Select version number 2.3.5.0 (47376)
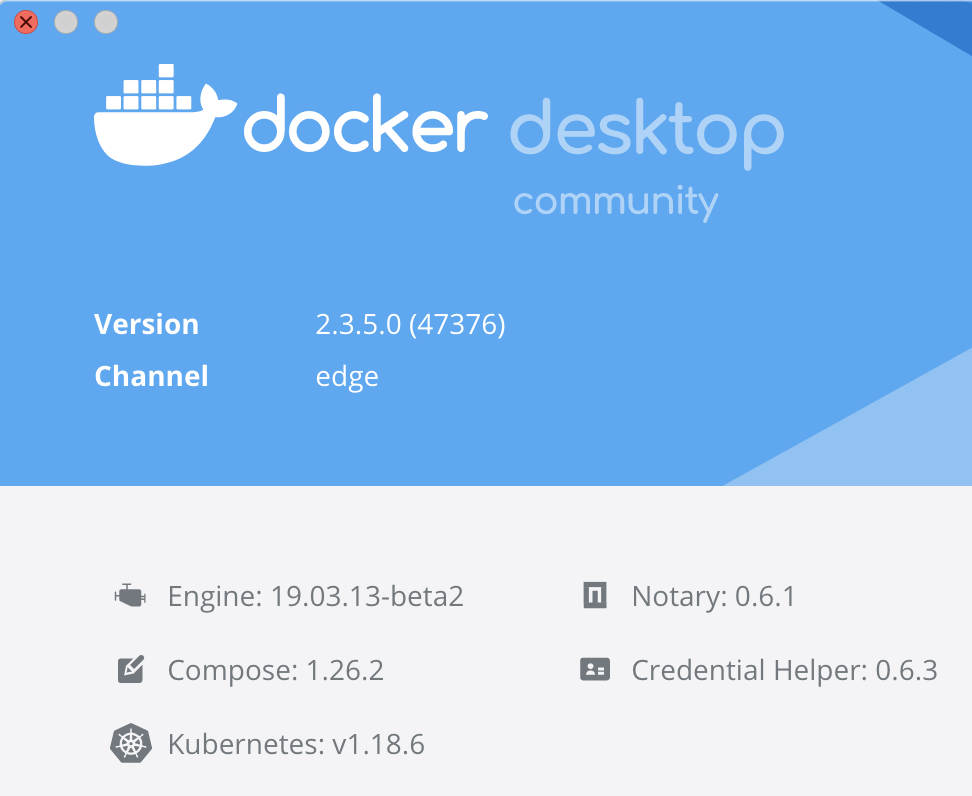972x796 pixels. (x=410, y=324)
